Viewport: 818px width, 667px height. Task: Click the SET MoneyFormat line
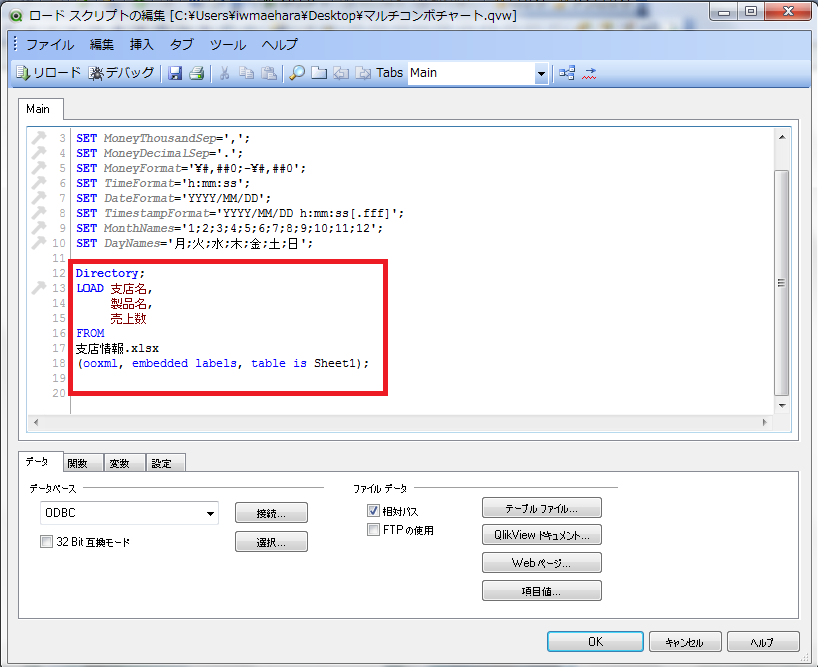coord(191,168)
